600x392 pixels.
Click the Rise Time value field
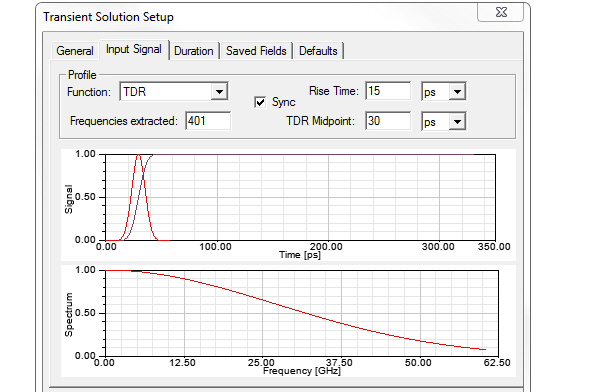388,91
